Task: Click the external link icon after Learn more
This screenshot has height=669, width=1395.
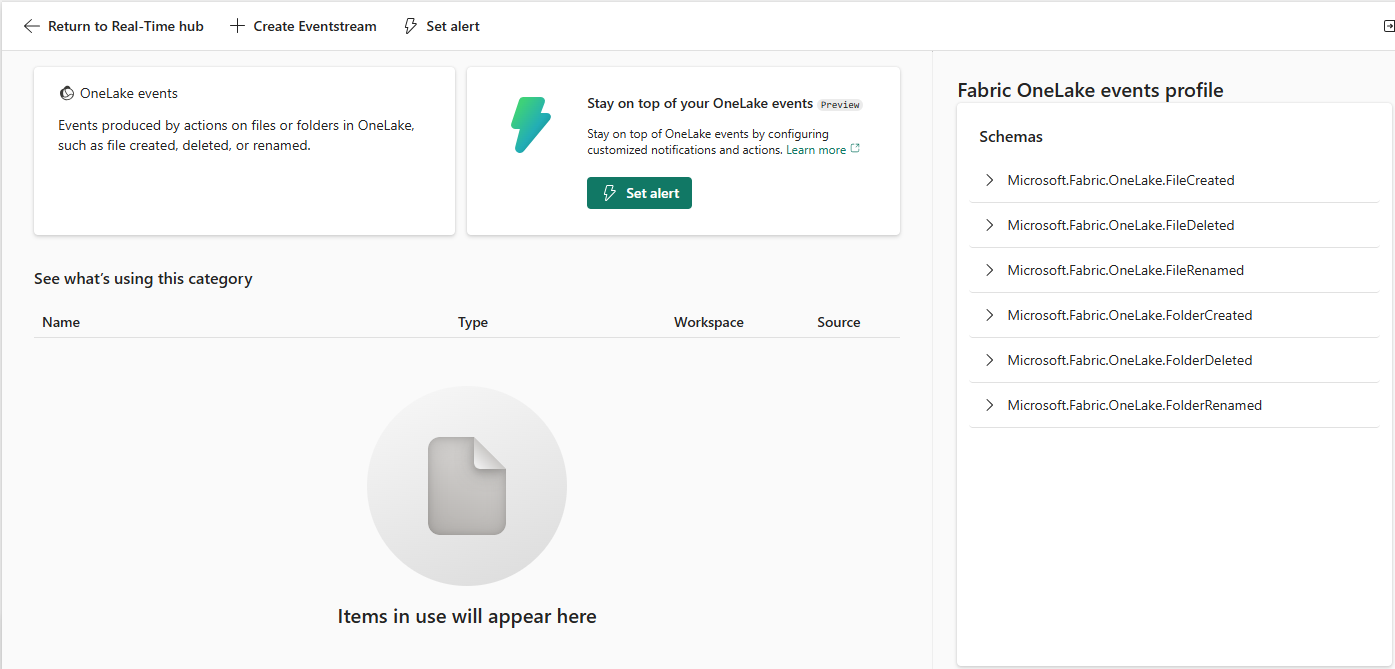Action: (x=855, y=149)
